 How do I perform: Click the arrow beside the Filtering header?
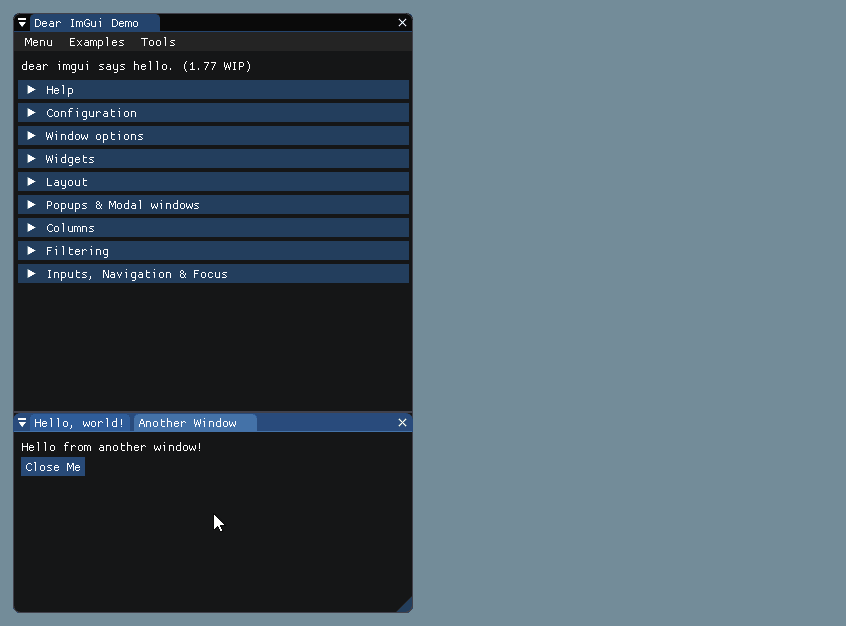coord(31,250)
